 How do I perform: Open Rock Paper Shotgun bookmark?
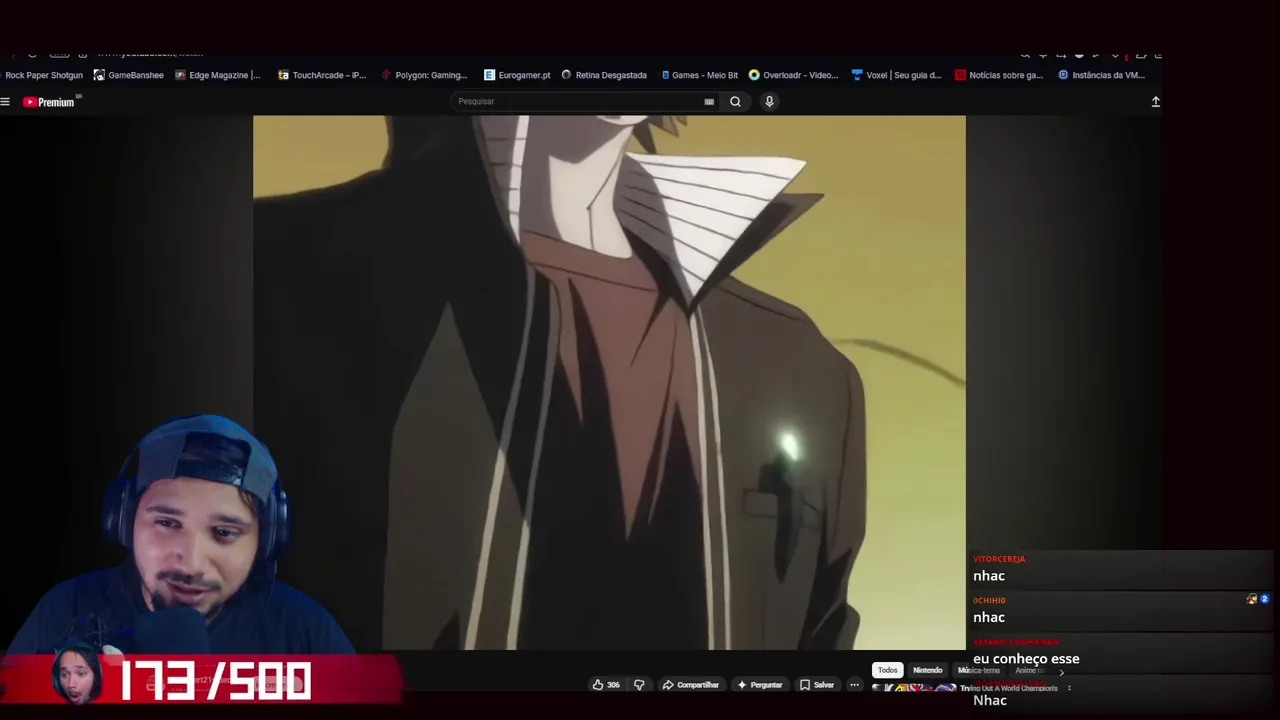(42, 75)
